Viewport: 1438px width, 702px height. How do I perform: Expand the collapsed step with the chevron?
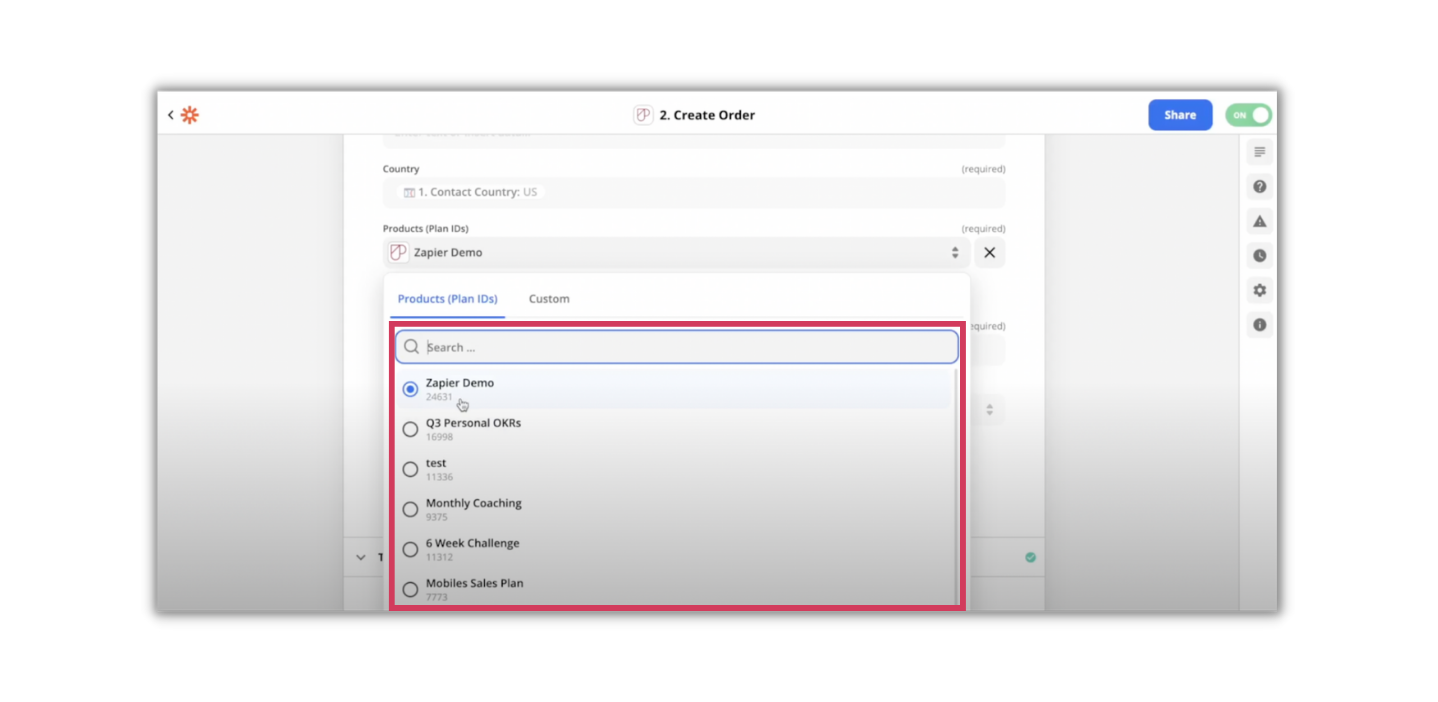click(362, 557)
